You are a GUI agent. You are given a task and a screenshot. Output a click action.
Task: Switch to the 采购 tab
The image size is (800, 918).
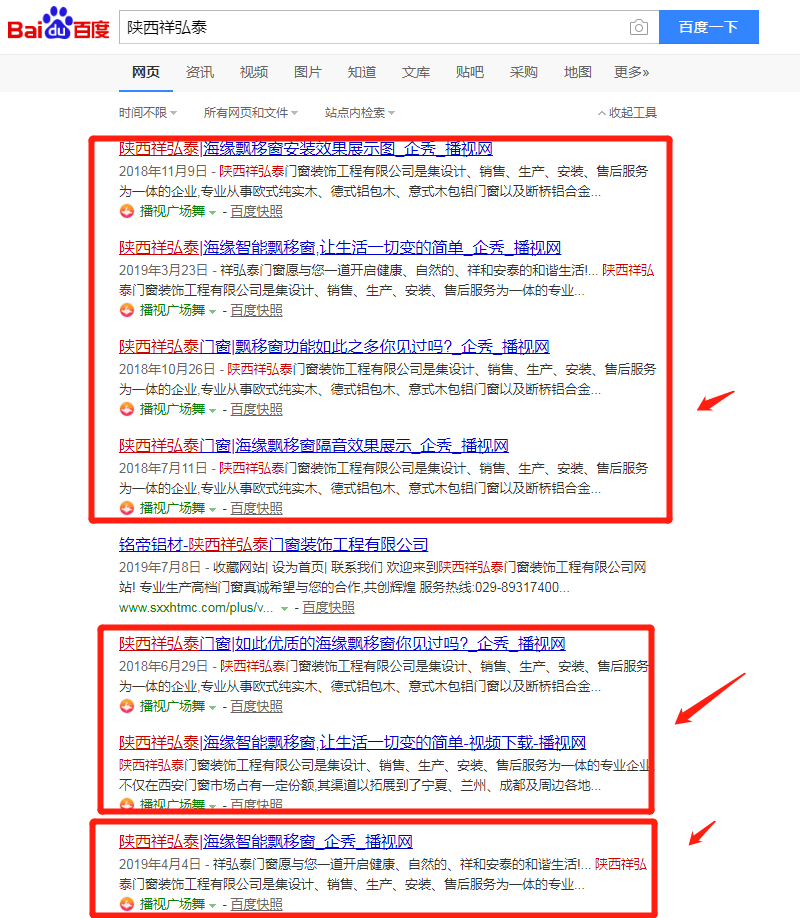pos(524,72)
